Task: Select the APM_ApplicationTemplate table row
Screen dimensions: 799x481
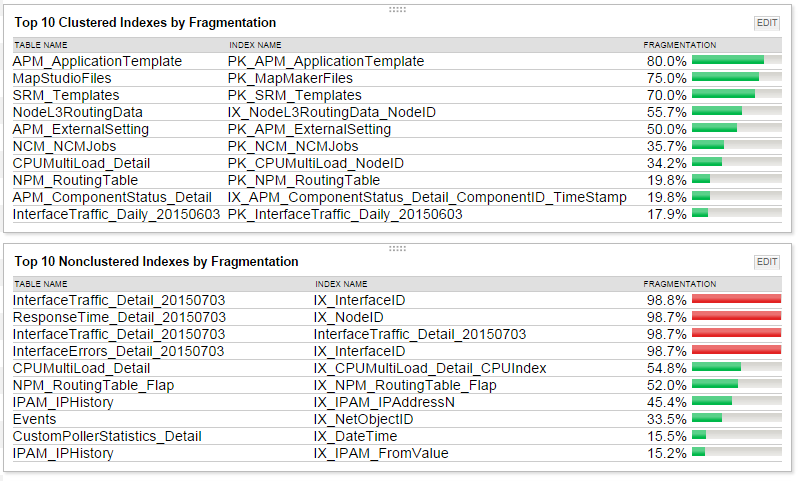Action: pyautogui.click(x=397, y=61)
